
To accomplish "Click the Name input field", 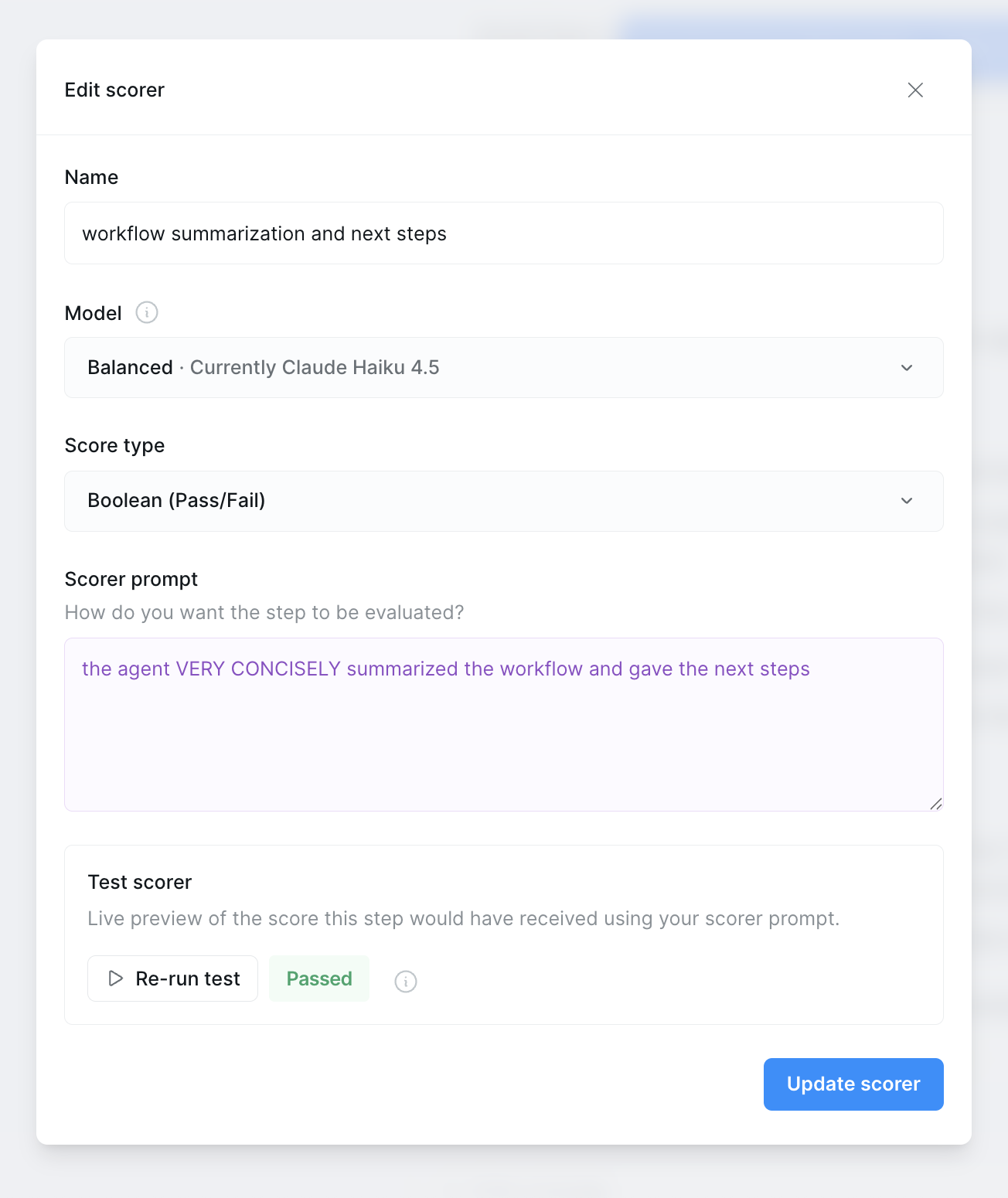I will 503,233.
